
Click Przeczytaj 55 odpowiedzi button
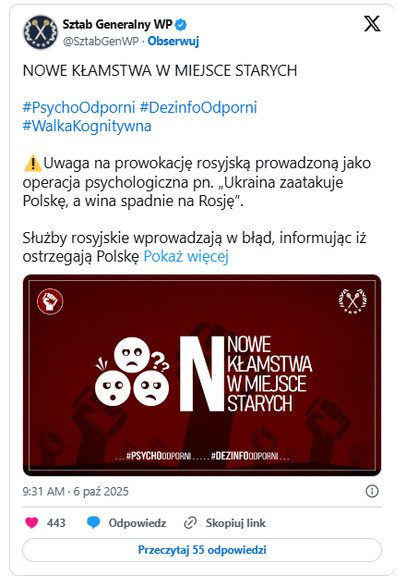point(202,550)
